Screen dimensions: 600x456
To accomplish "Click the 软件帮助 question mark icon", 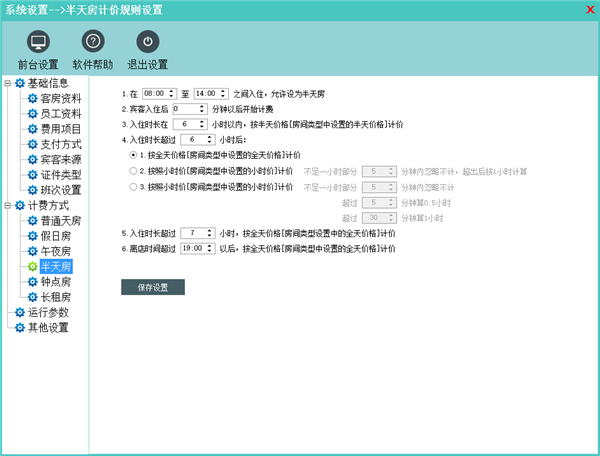I will coord(93,42).
